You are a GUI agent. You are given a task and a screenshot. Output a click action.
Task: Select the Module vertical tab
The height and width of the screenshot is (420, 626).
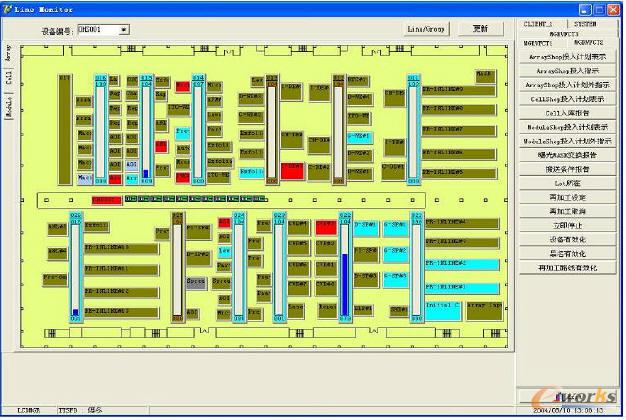[x=8, y=108]
